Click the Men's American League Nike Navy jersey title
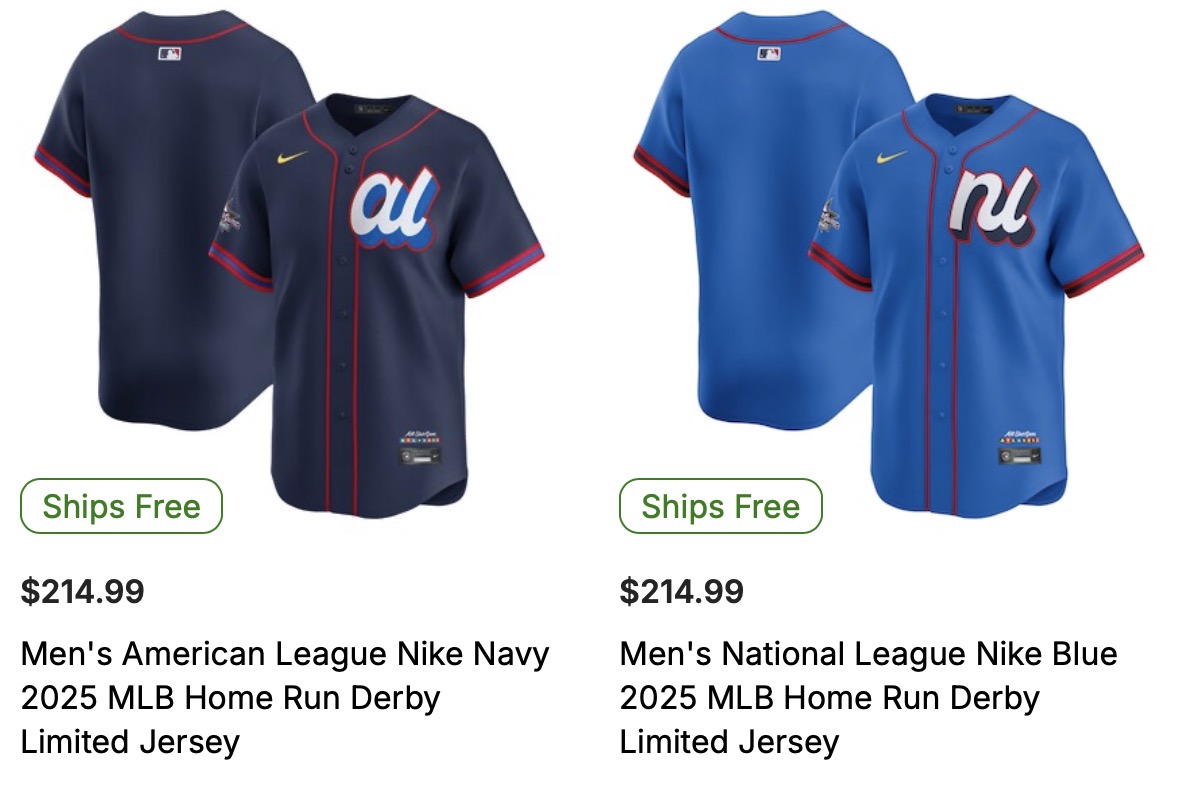Image resolution: width=1178 pixels, height=792 pixels. coord(285,697)
